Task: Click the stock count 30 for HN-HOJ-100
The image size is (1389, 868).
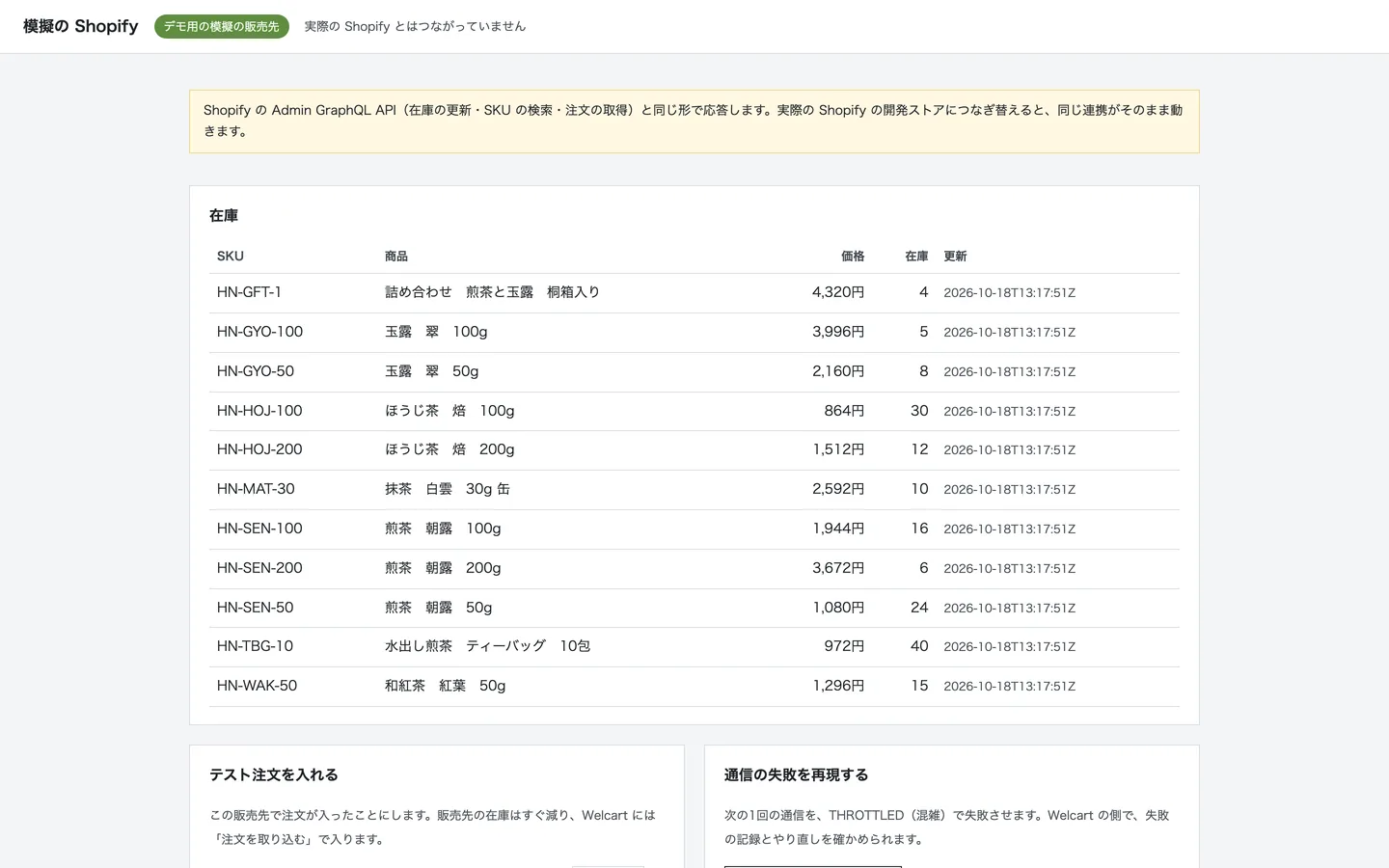Action: (x=919, y=411)
